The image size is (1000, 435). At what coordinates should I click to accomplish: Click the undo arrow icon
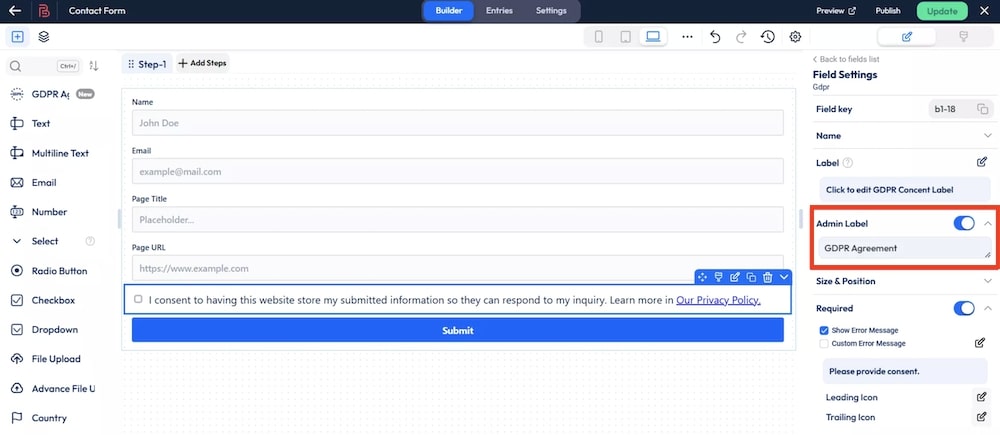[x=715, y=37]
